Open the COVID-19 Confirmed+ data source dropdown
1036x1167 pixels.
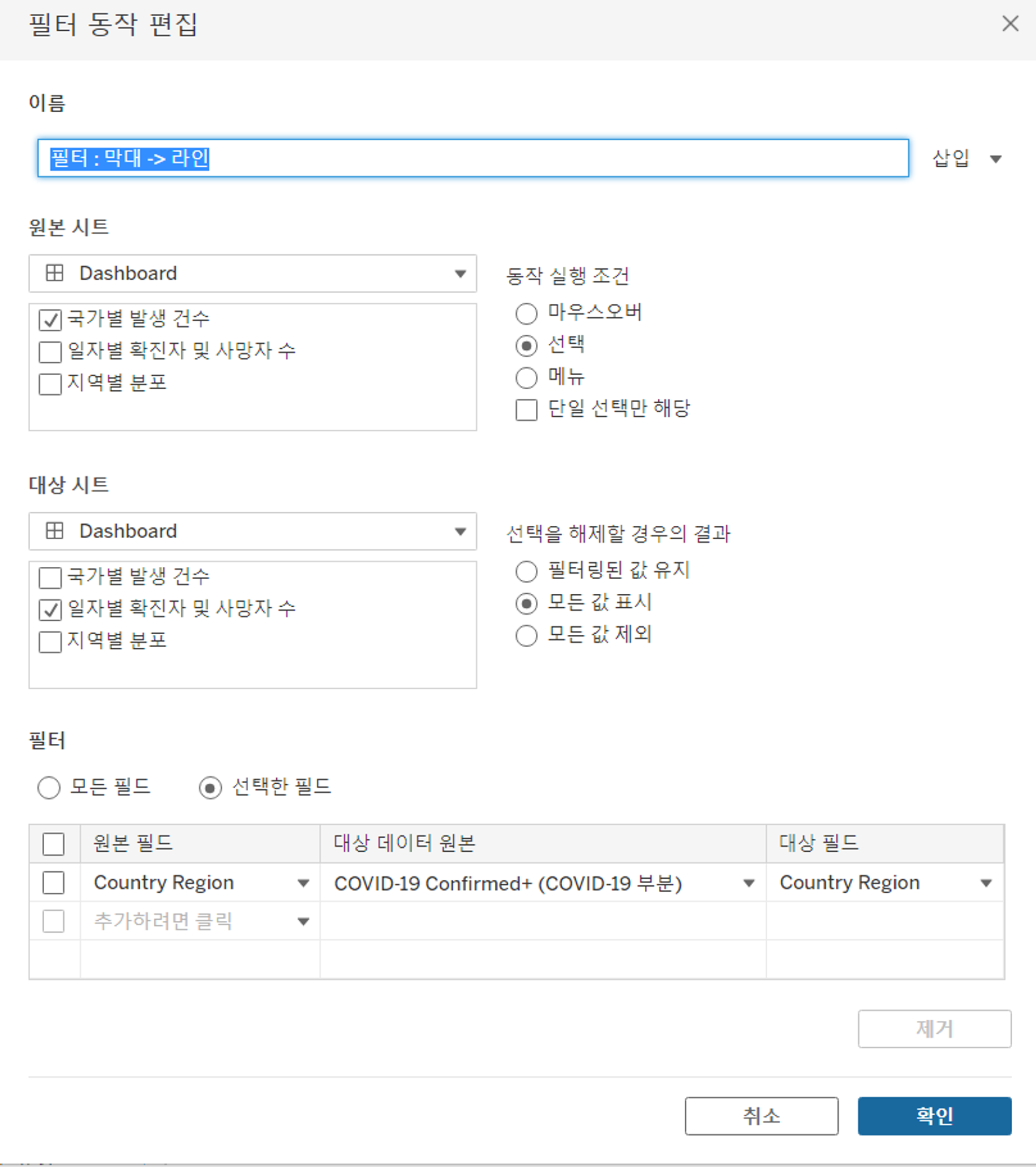pos(543,883)
